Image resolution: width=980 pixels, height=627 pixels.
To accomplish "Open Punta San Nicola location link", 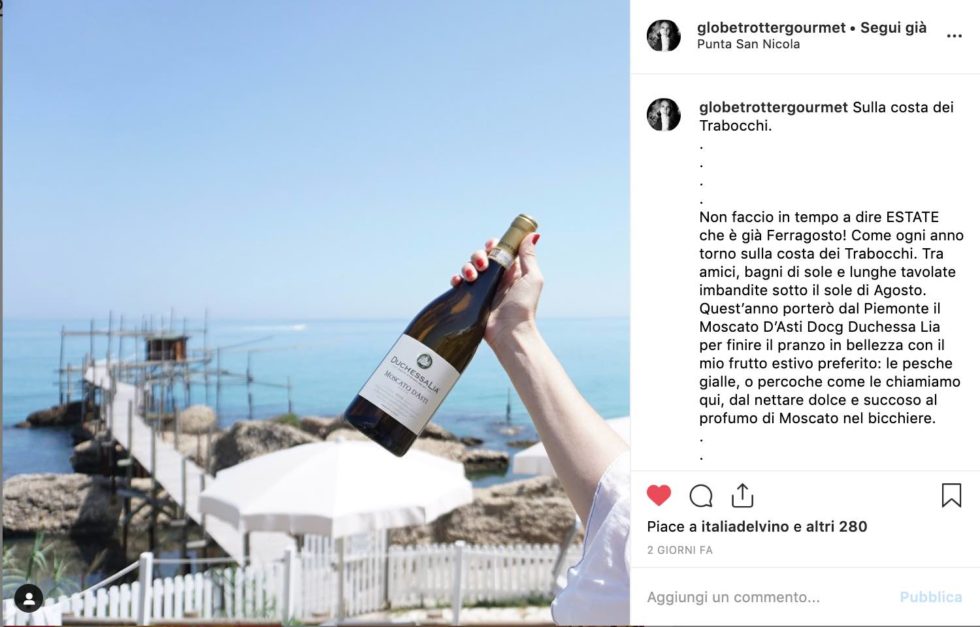I will coord(748,44).
